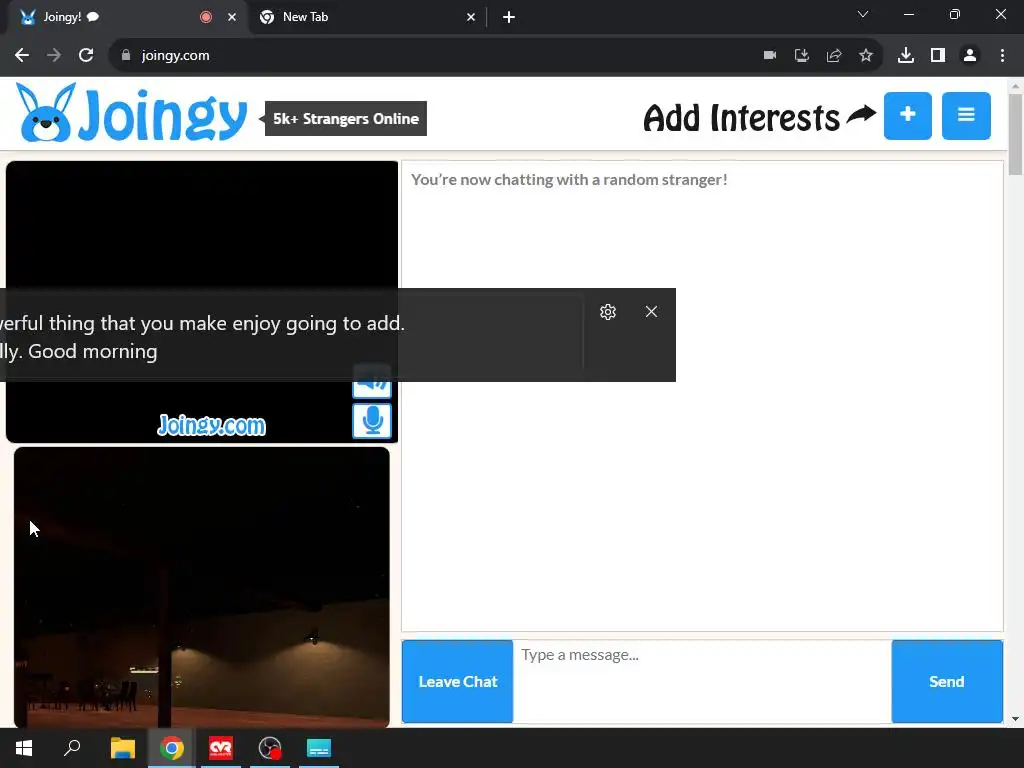Click 'You're now chatting with a random stranger!' text
Viewport: 1024px width, 768px height.
click(569, 180)
